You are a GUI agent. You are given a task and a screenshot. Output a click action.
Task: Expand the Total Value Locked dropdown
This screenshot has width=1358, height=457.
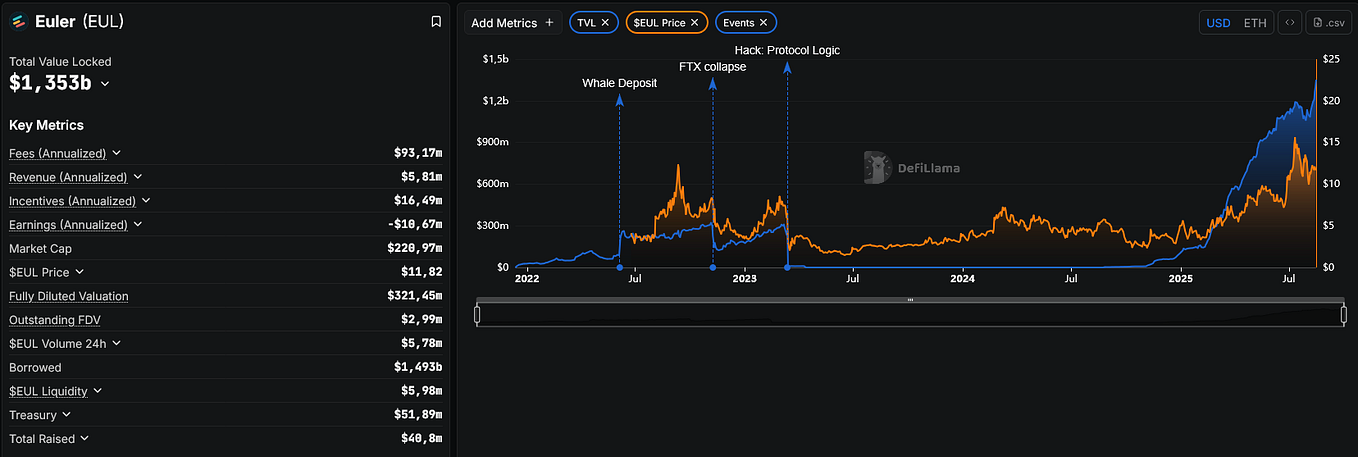click(x=105, y=84)
